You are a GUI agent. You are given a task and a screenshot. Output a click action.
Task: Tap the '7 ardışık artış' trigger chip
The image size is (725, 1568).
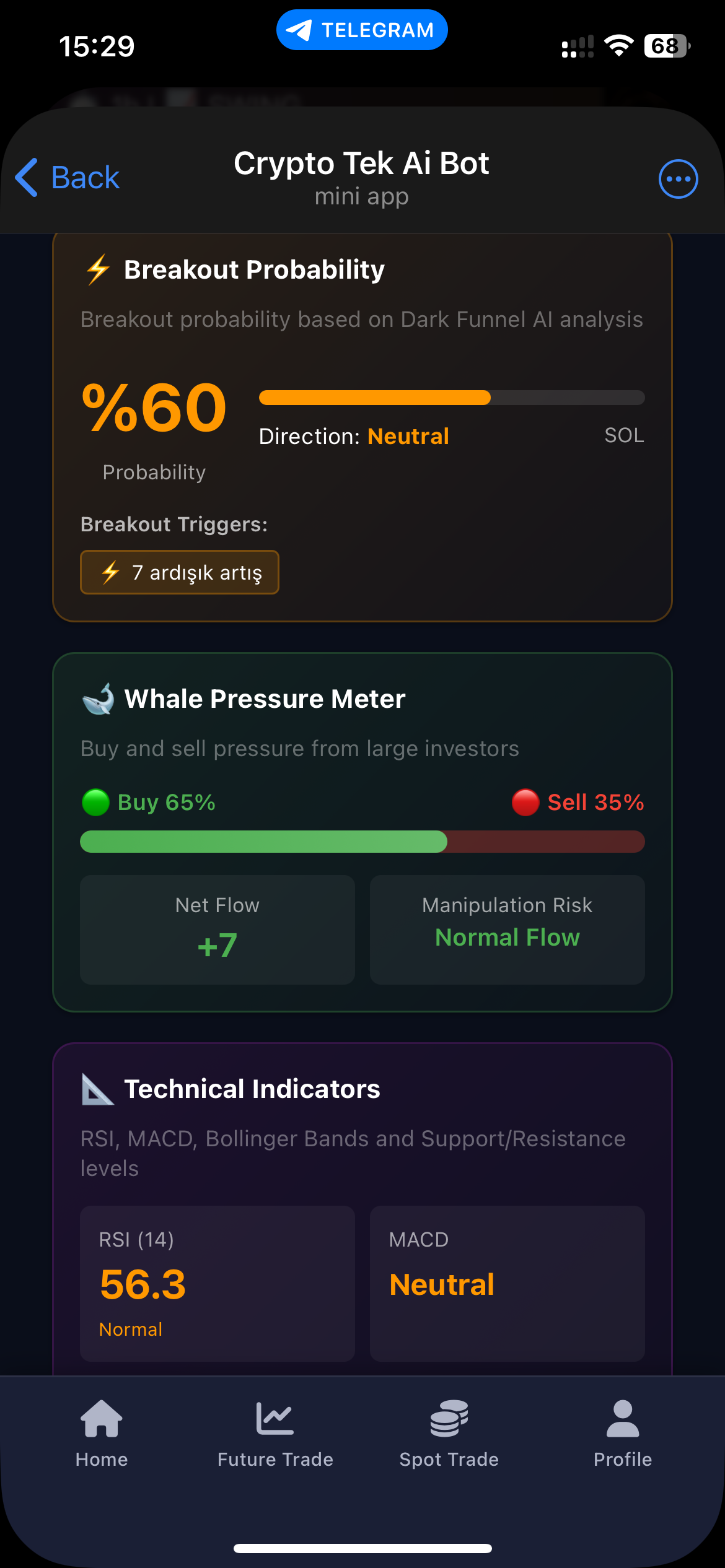point(180,572)
